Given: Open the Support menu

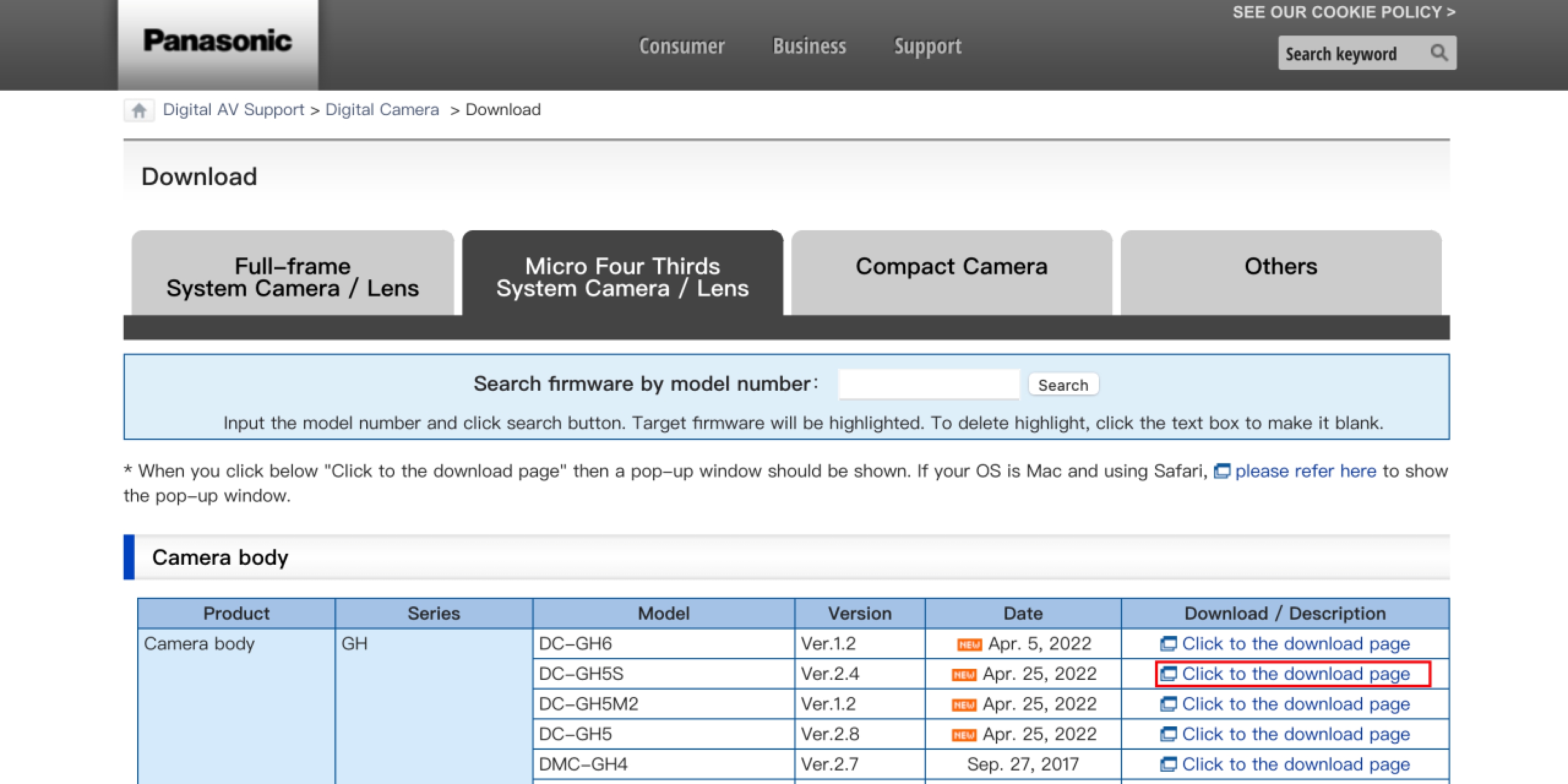Looking at the screenshot, I should click(x=927, y=47).
